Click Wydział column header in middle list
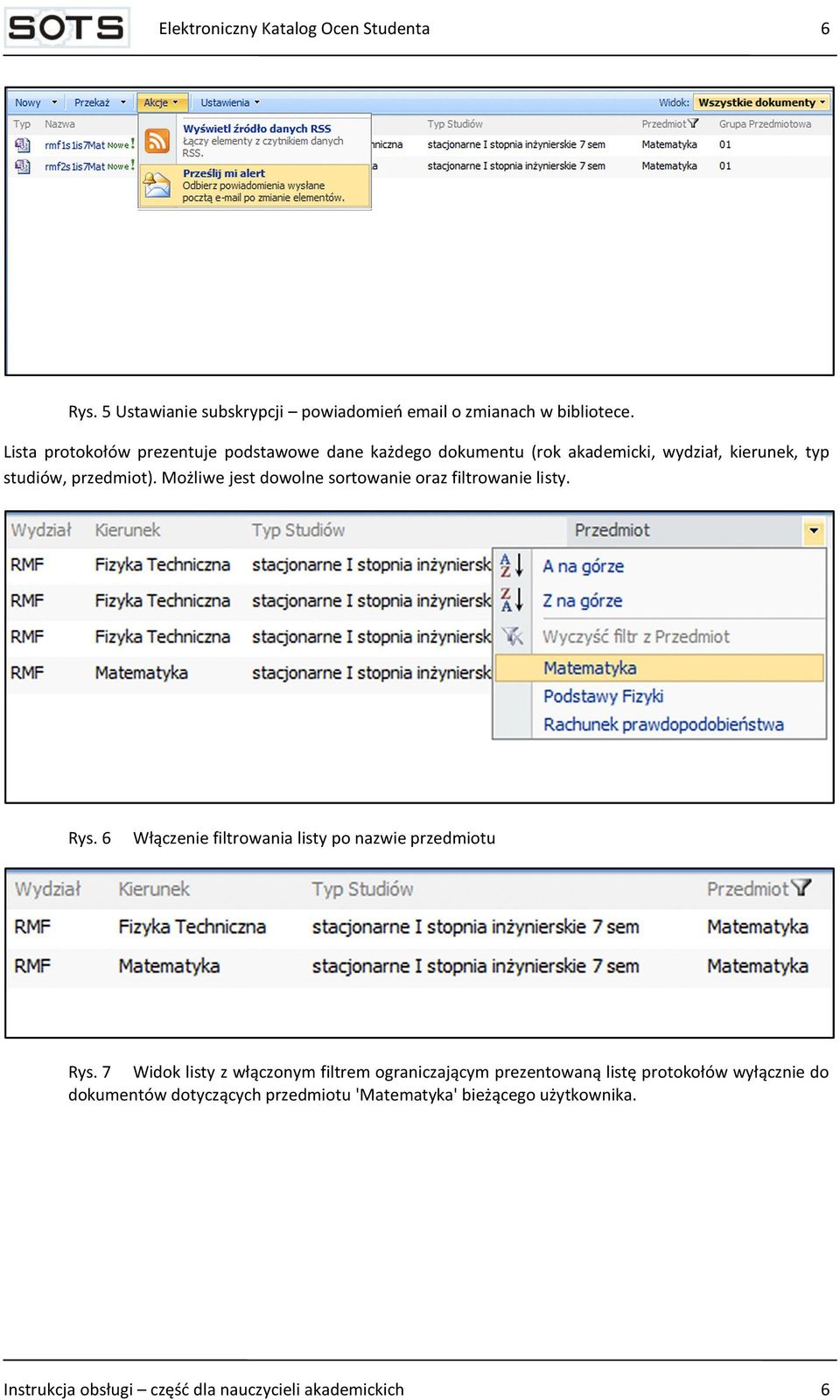The height and width of the screenshot is (1400, 840). click(x=40, y=530)
